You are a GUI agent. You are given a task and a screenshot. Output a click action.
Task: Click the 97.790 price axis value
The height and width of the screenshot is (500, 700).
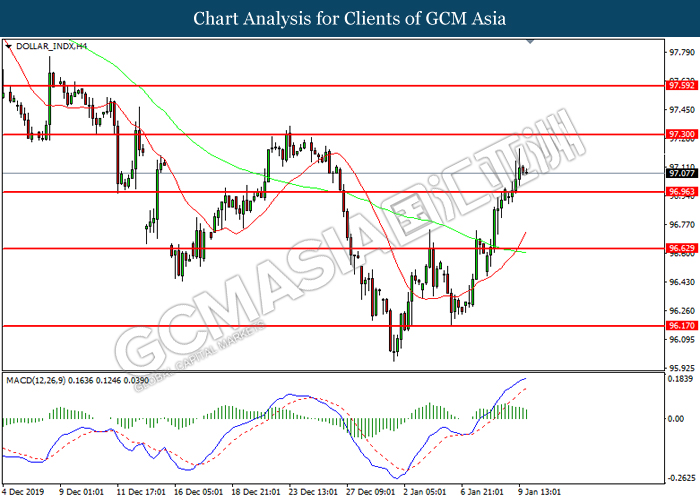682,53
